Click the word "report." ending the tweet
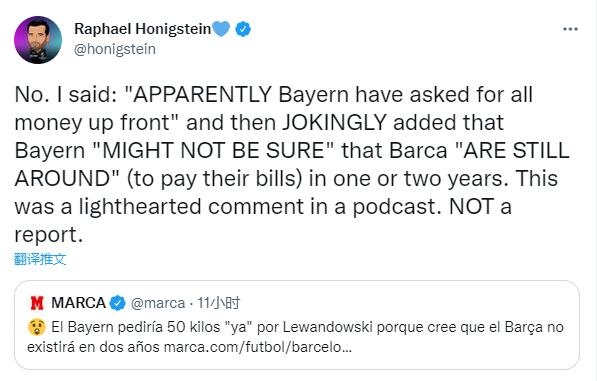The height and width of the screenshot is (381, 597). pyautogui.click(x=48, y=235)
